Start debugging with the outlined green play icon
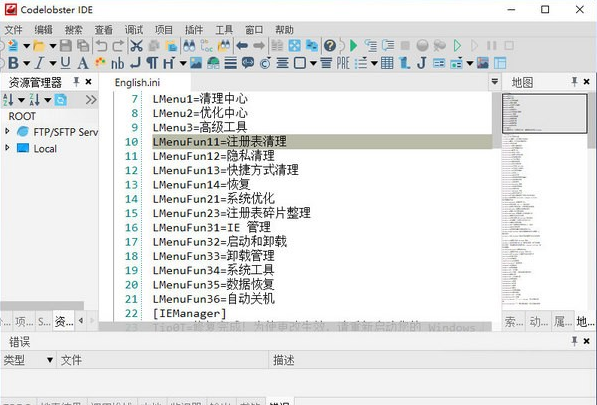Viewport: 597px width, 405px height. click(x=457, y=46)
